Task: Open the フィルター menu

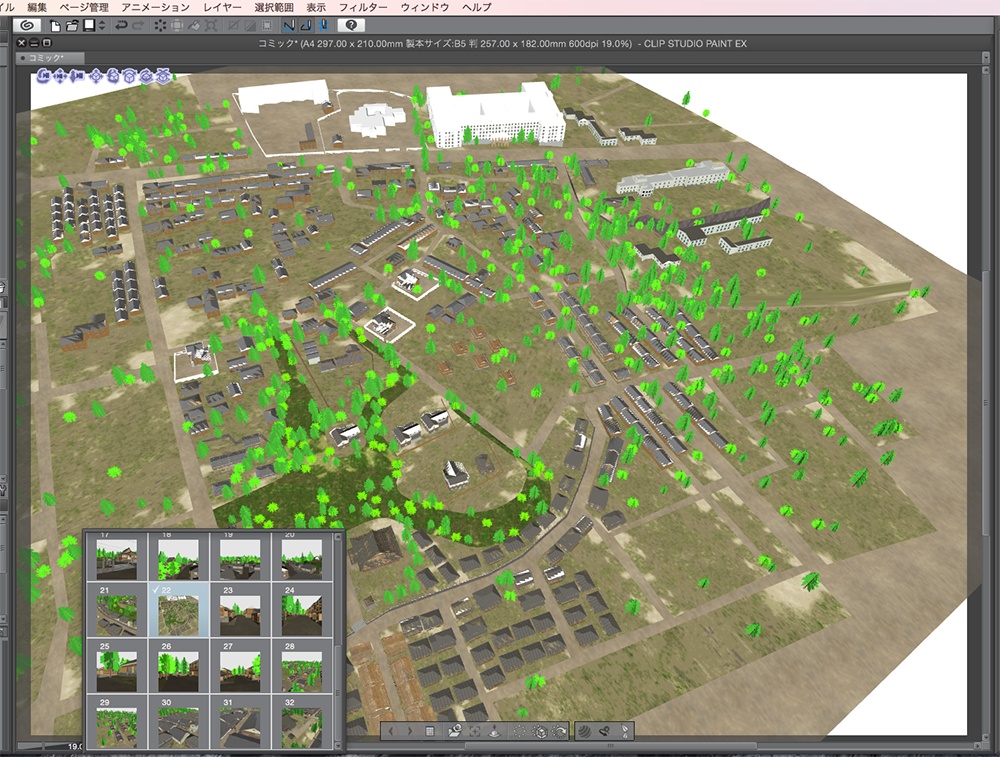Action: tap(363, 7)
